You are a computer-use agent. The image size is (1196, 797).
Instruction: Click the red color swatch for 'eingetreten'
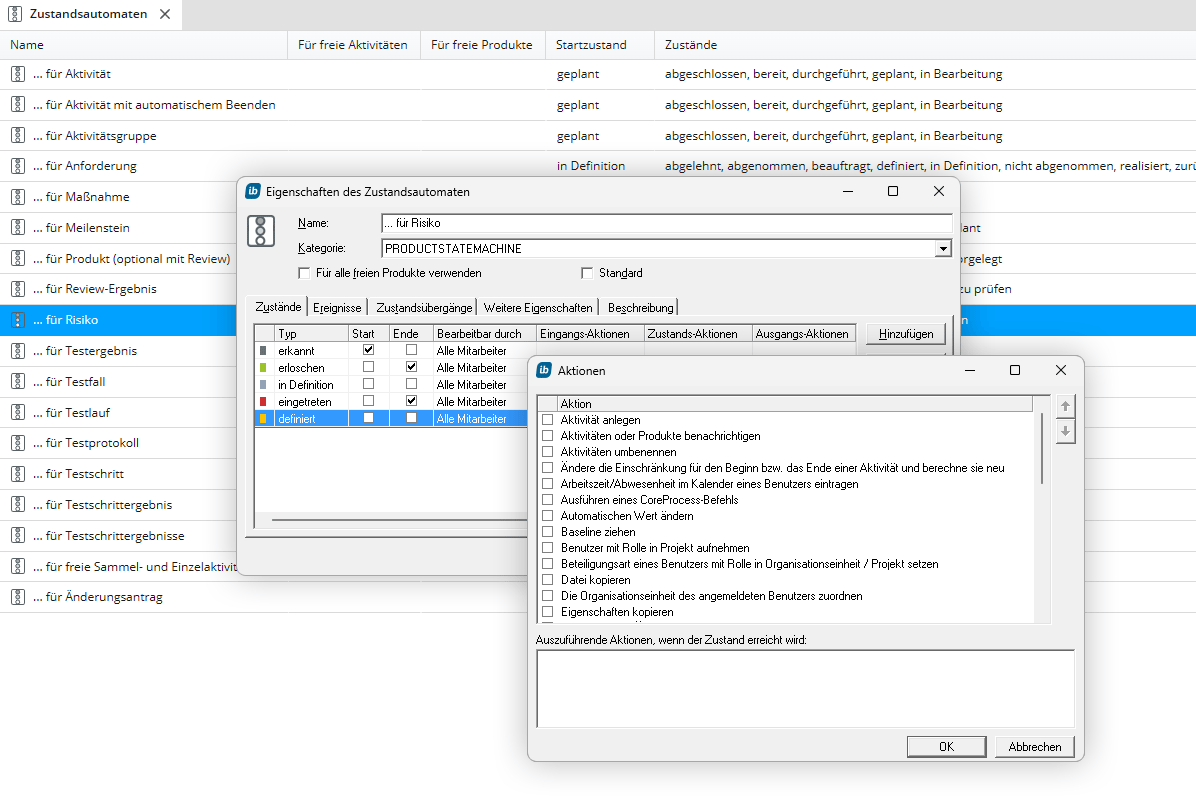coord(263,401)
